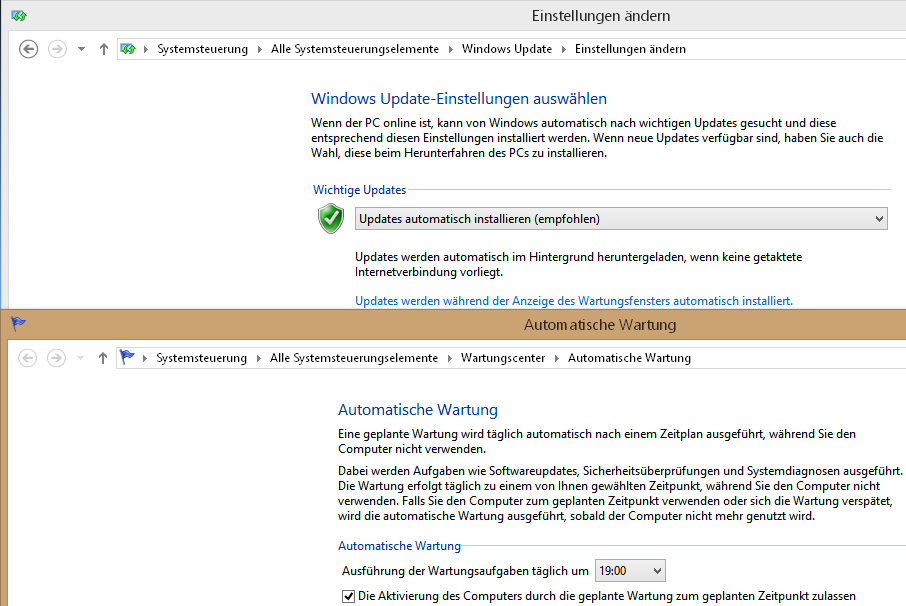Click the Windows Update address bar icon
The height and width of the screenshot is (606, 906).
coord(128,49)
